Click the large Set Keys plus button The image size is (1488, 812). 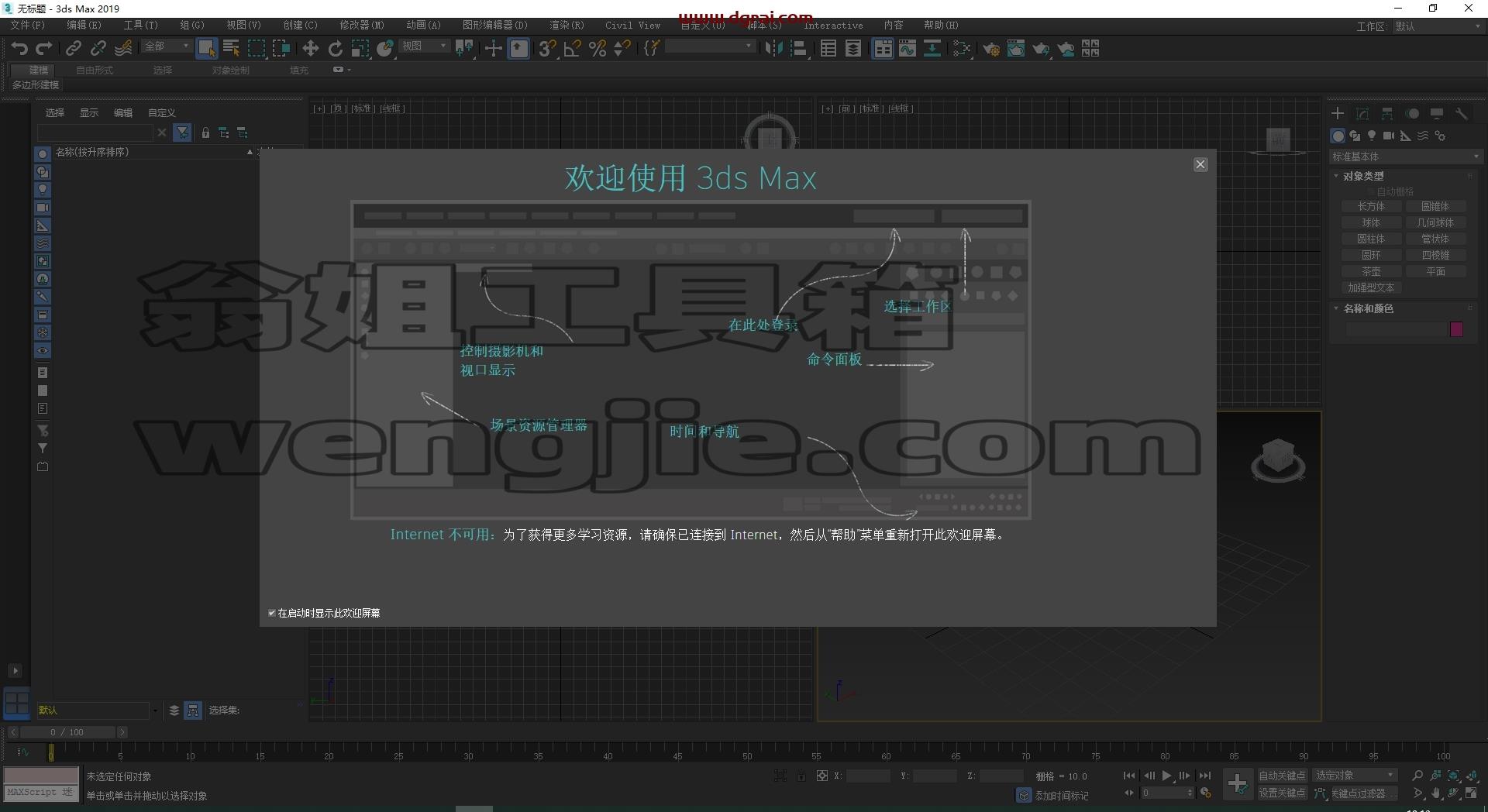point(1238,784)
